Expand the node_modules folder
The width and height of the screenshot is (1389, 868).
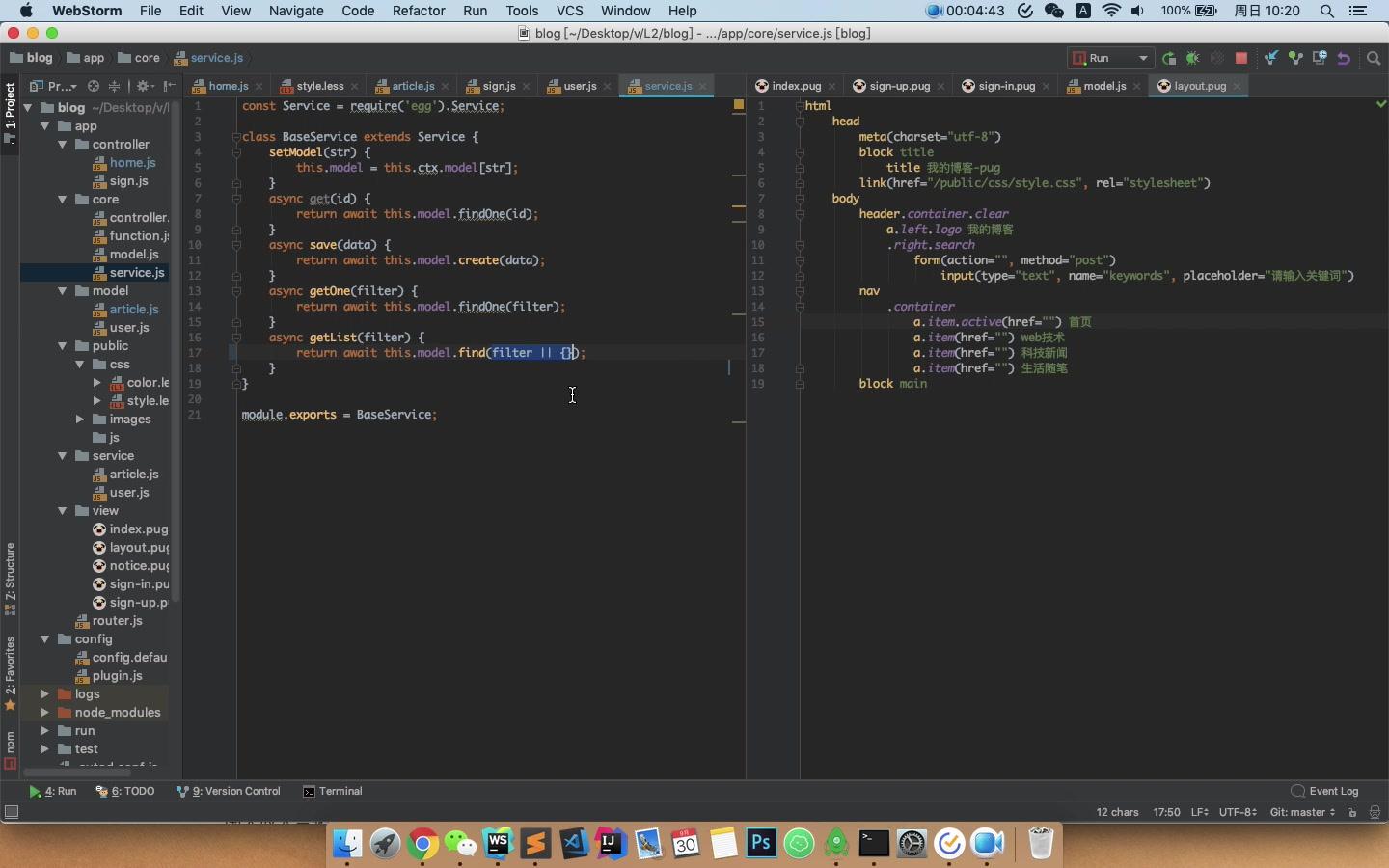(x=44, y=713)
